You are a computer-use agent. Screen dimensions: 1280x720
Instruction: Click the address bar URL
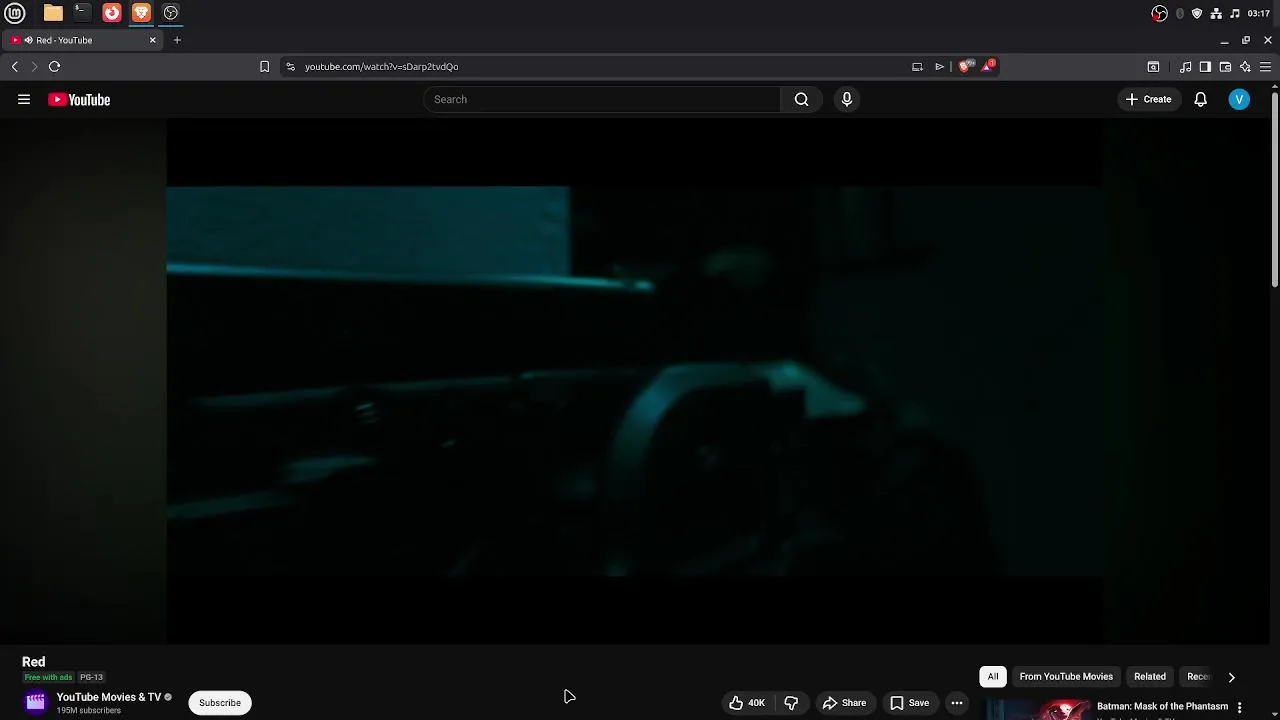pos(381,66)
